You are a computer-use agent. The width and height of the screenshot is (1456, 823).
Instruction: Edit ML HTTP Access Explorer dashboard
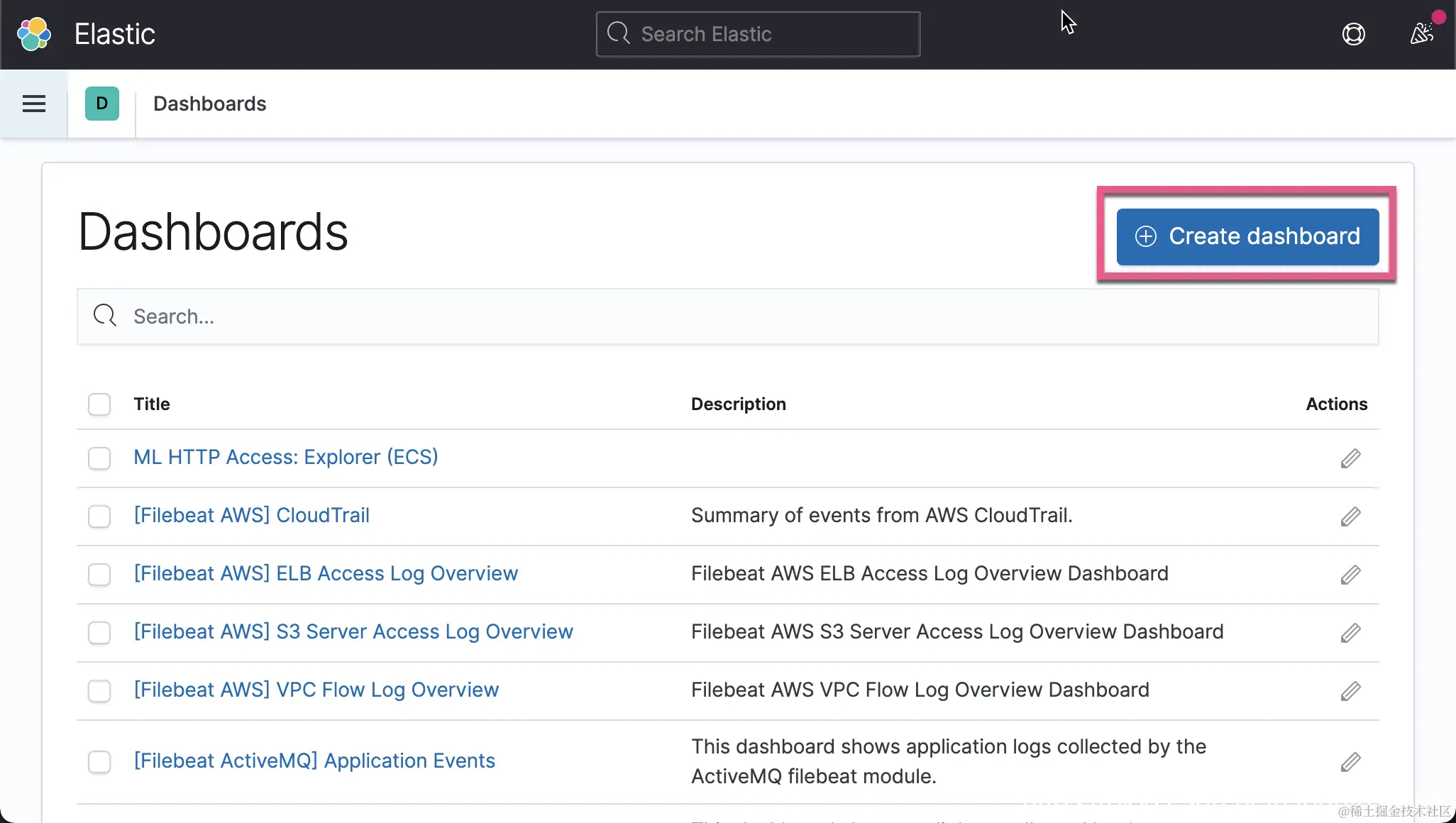click(x=1350, y=458)
